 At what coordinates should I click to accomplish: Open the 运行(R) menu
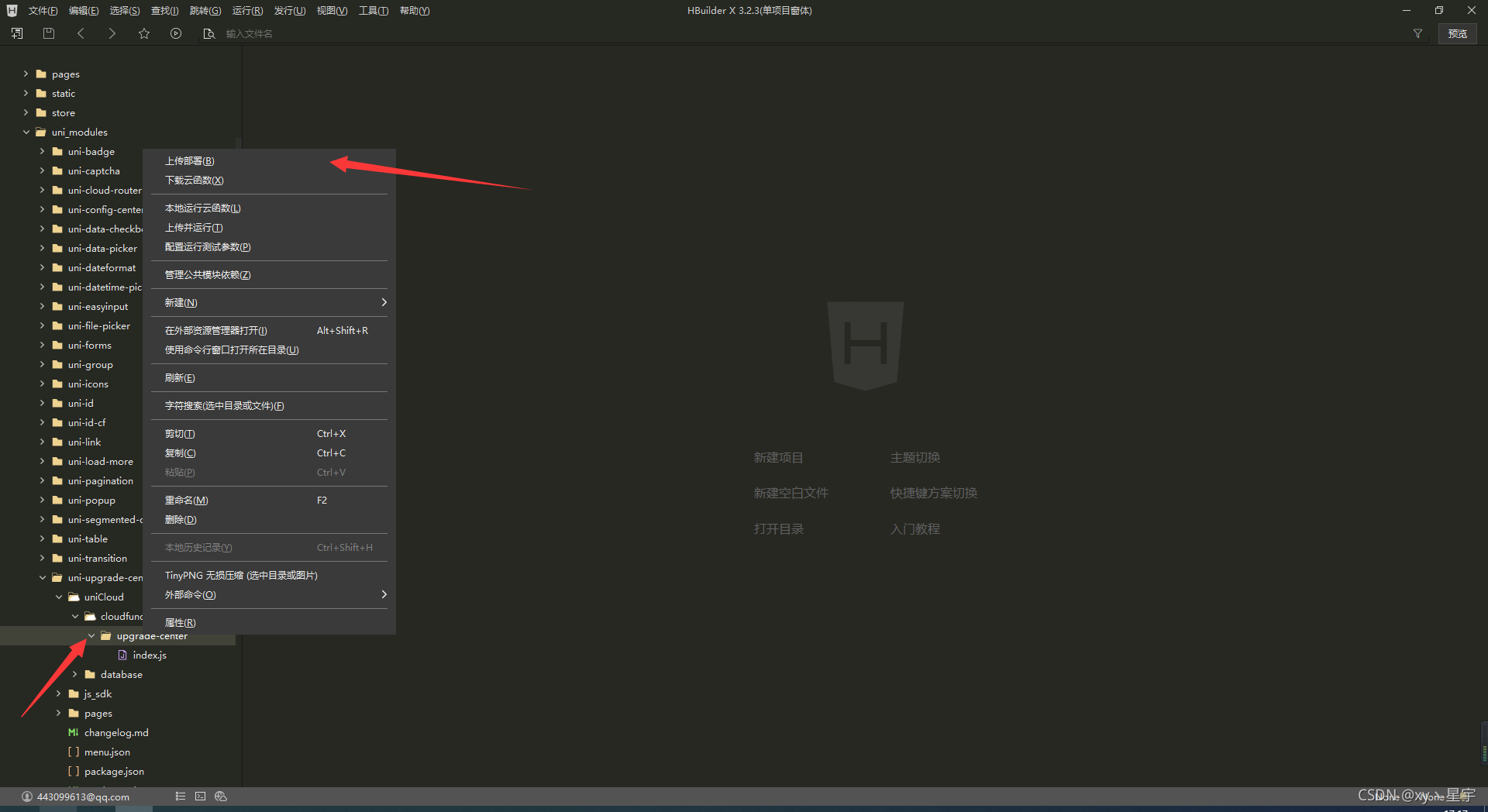point(247,10)
